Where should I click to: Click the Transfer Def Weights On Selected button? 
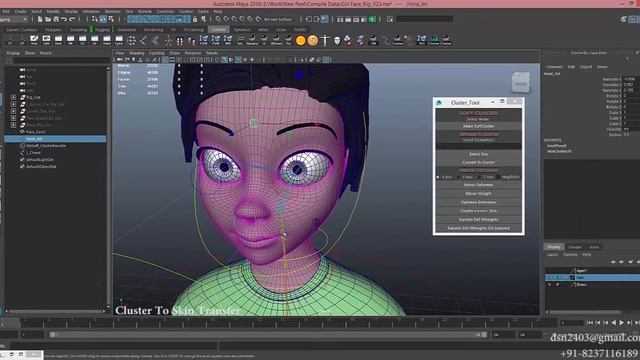tap(478, 228)
